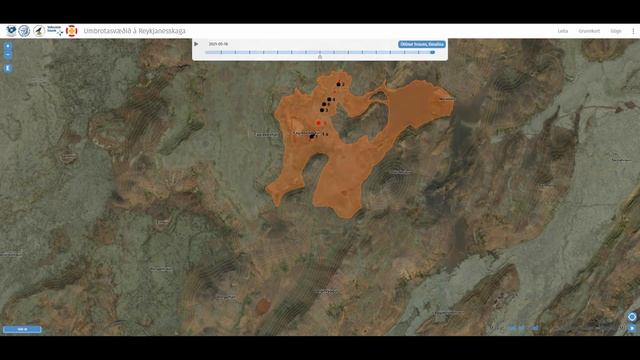Zoom out with the minus button
Image resolution: width=640 pixels, height=360 pixels.
tap(8, 55)
